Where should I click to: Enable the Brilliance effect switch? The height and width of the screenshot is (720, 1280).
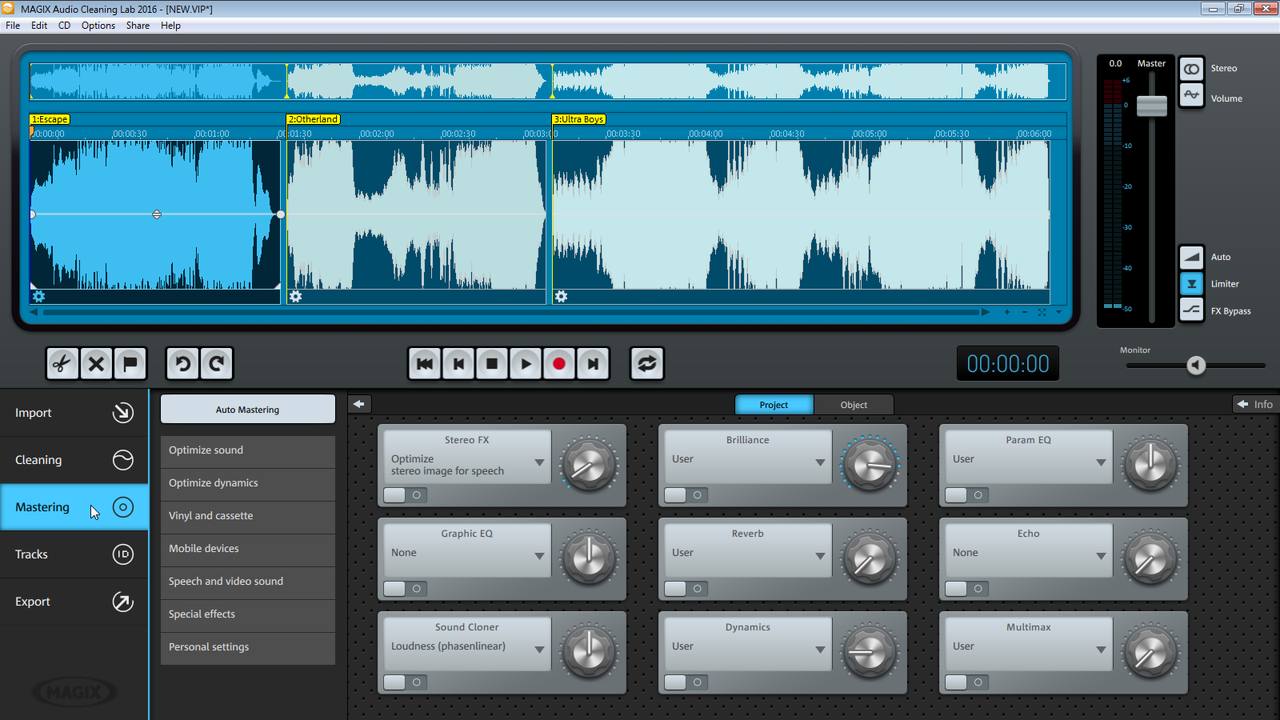pyautogui.click(x=686, y=495)
